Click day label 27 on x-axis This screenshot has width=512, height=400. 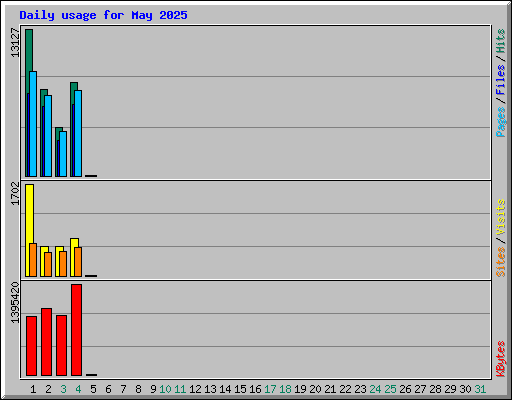pyautogui.click(x=420, y=389)
